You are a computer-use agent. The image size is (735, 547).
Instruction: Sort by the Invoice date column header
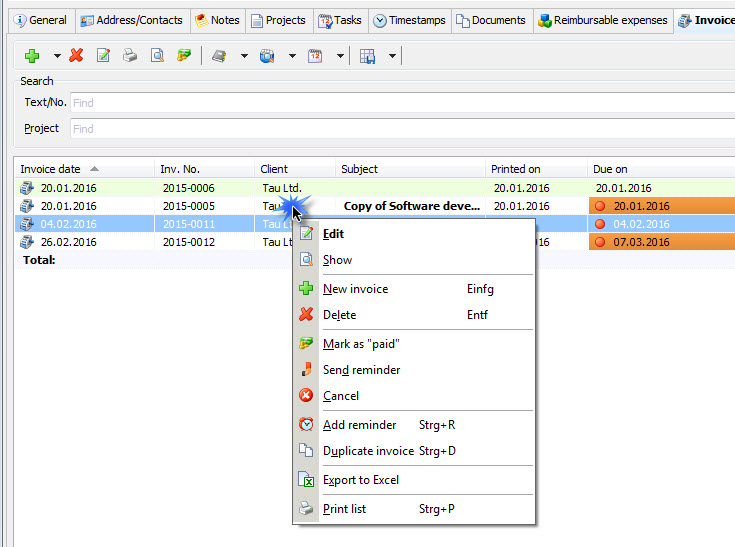click(51, 169)
